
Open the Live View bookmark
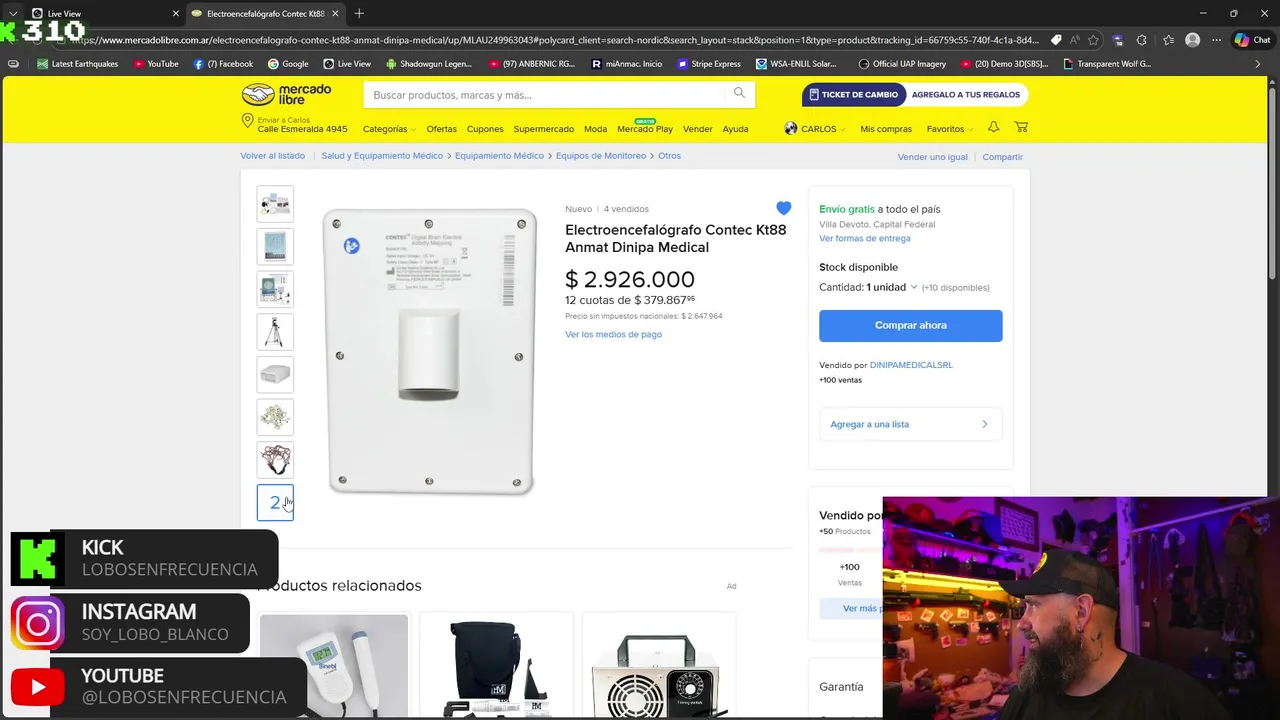(347, 64)
